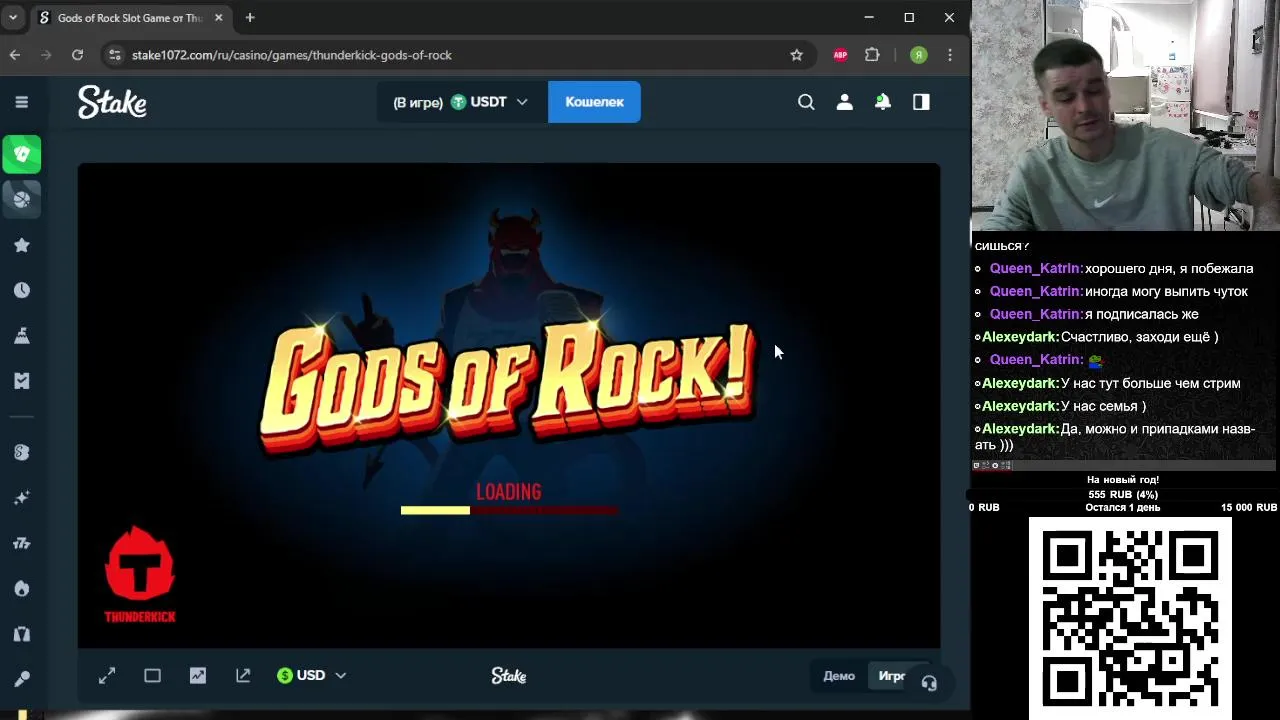
Task: Open notifications bell icon
Action: tap(883, 102)
